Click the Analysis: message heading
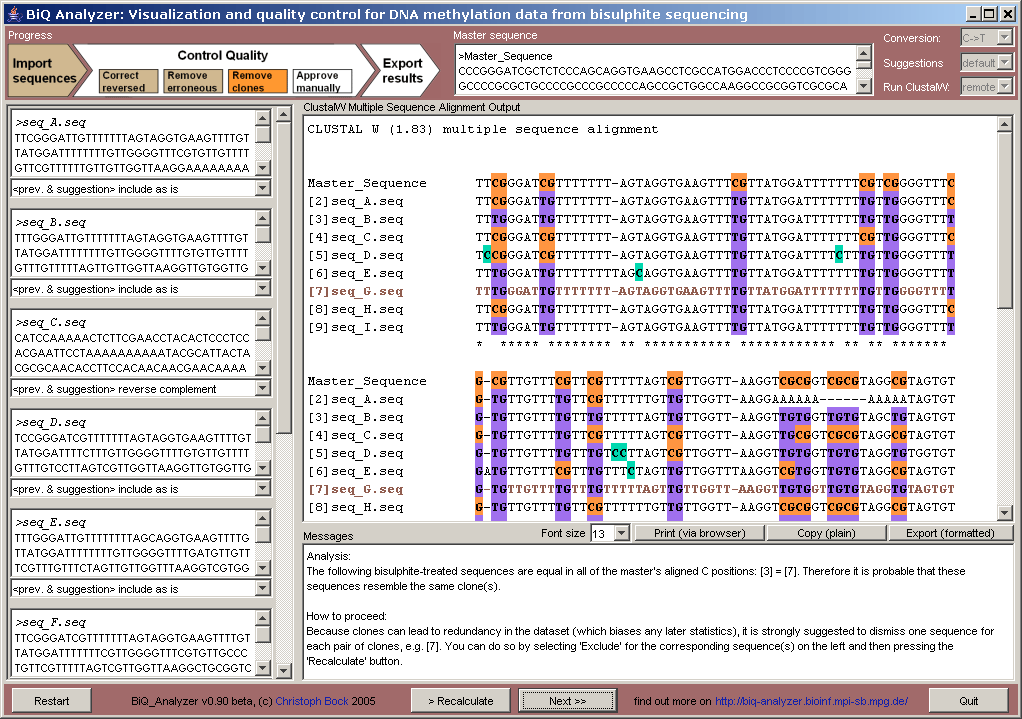1022x719 pixels. click(328, 556)
